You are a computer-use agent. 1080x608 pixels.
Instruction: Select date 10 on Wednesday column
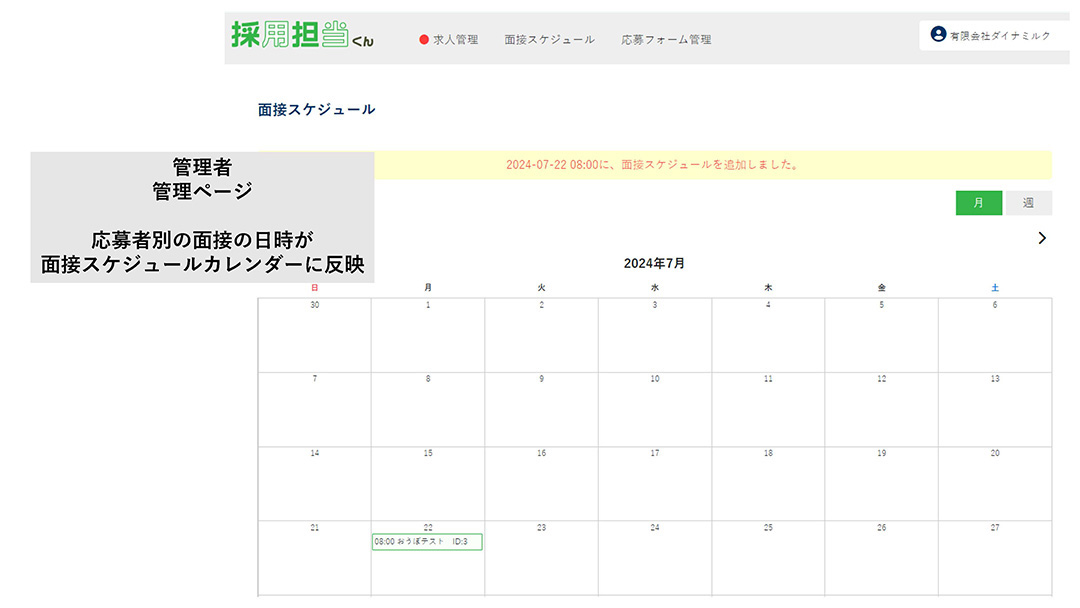coord(655,379)
